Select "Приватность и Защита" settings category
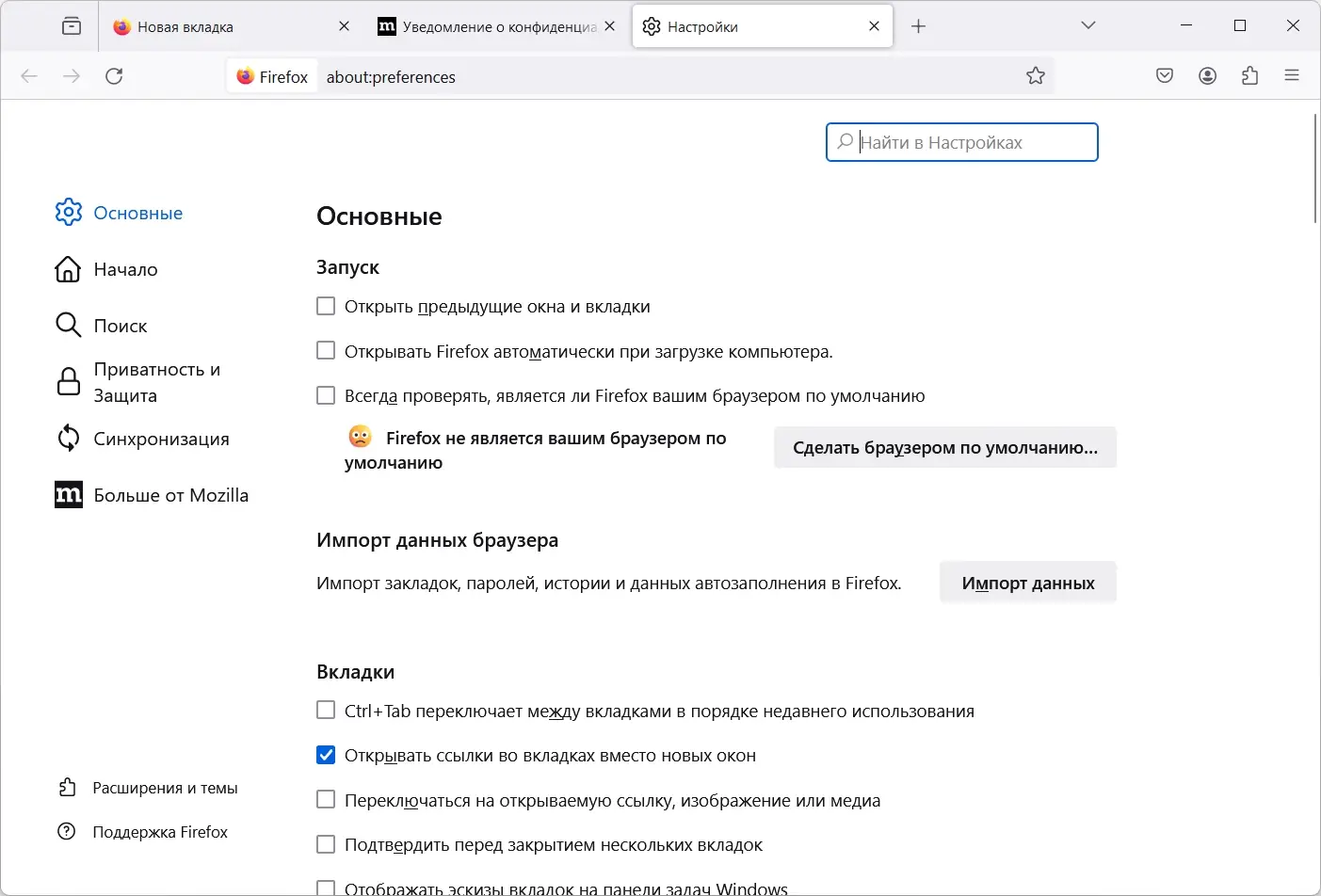 [x=156, y=382]
